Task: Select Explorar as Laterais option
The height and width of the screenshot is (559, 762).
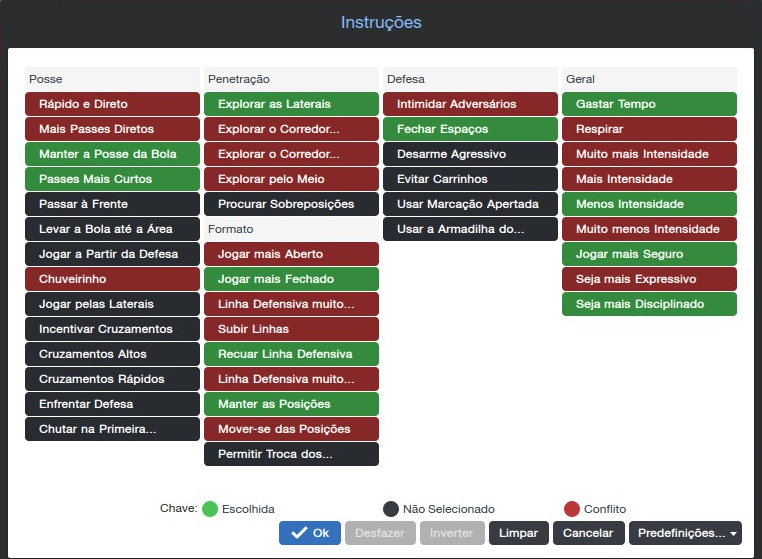Action: (x=291, y=104)
